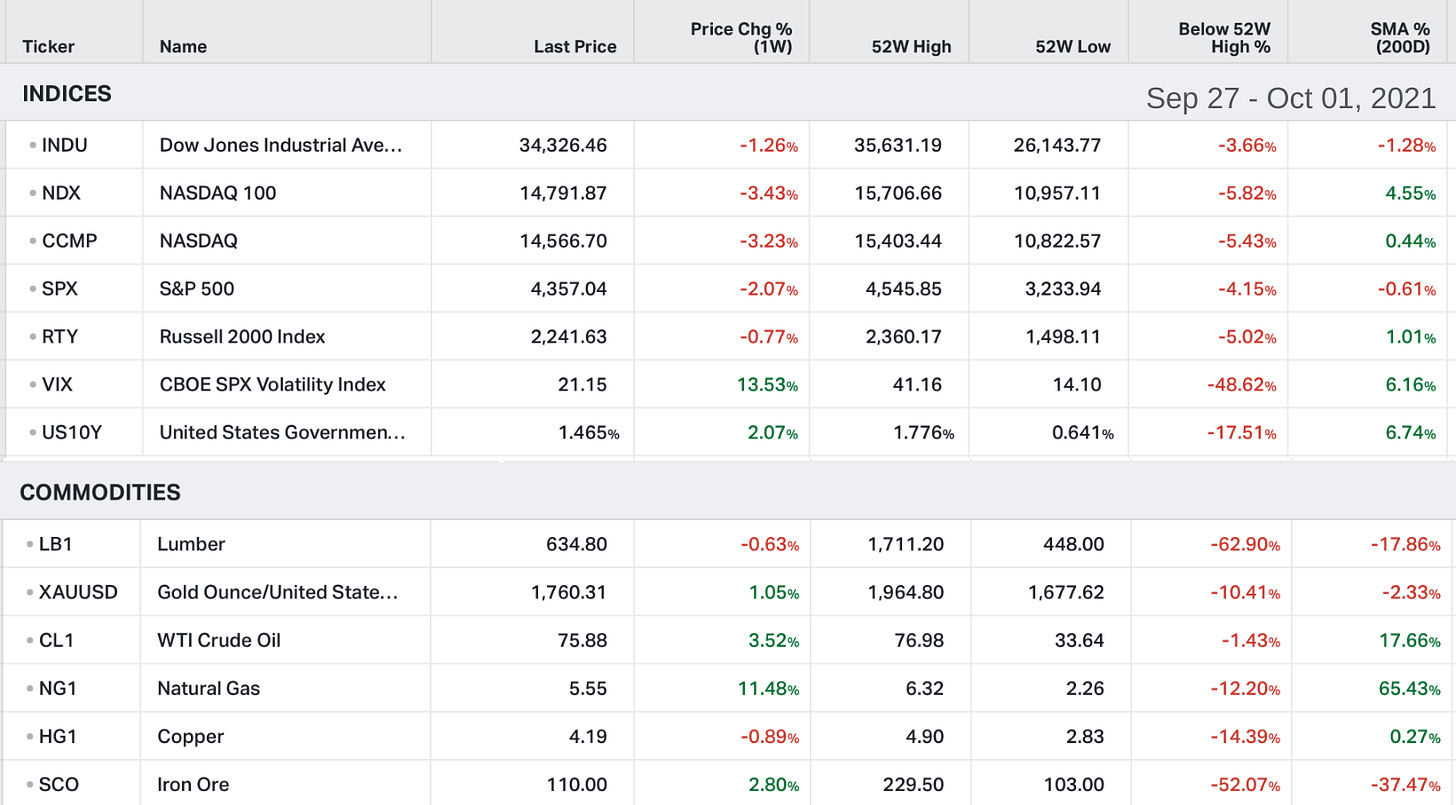Open the S&P 500 row name
The height and width of the screenshot is (805, 1456).
(197, 289)
